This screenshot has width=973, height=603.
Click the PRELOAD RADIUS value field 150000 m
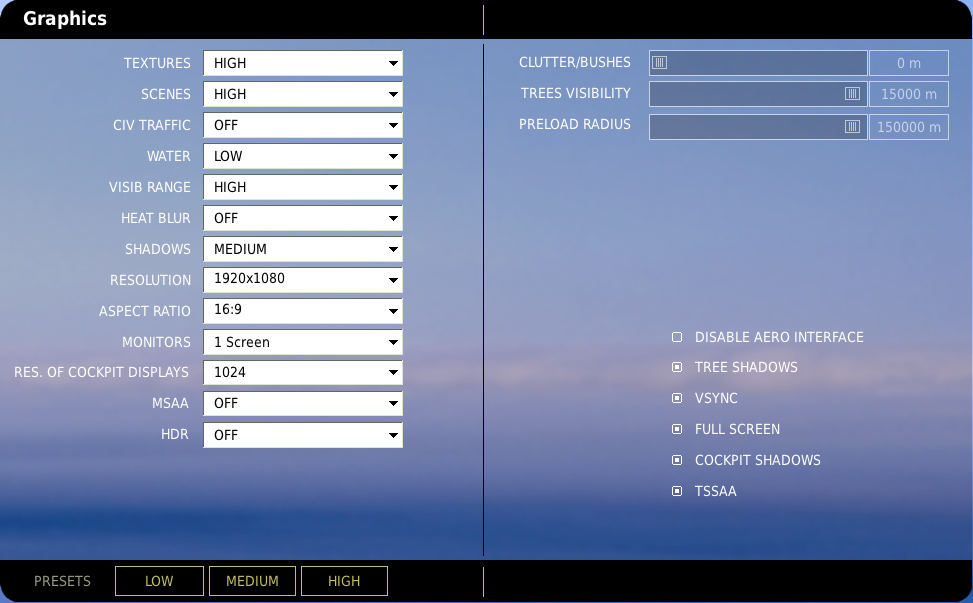pos(909,127)
